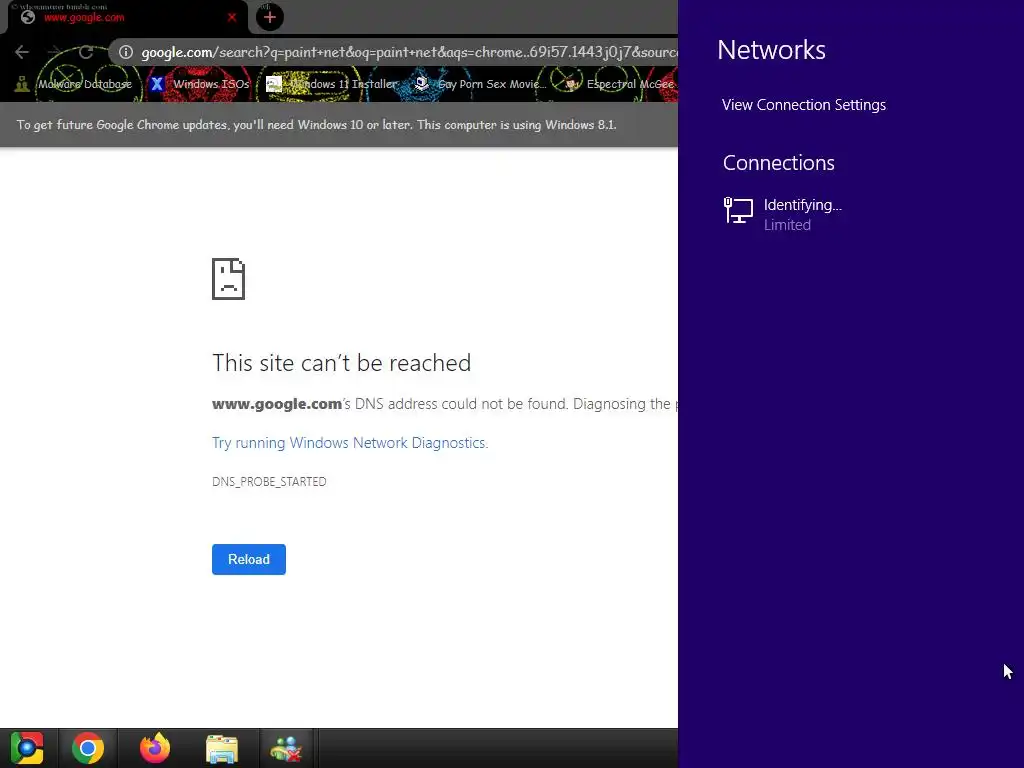
Task: Click the browser forward arrow
Action: (54, 52)
